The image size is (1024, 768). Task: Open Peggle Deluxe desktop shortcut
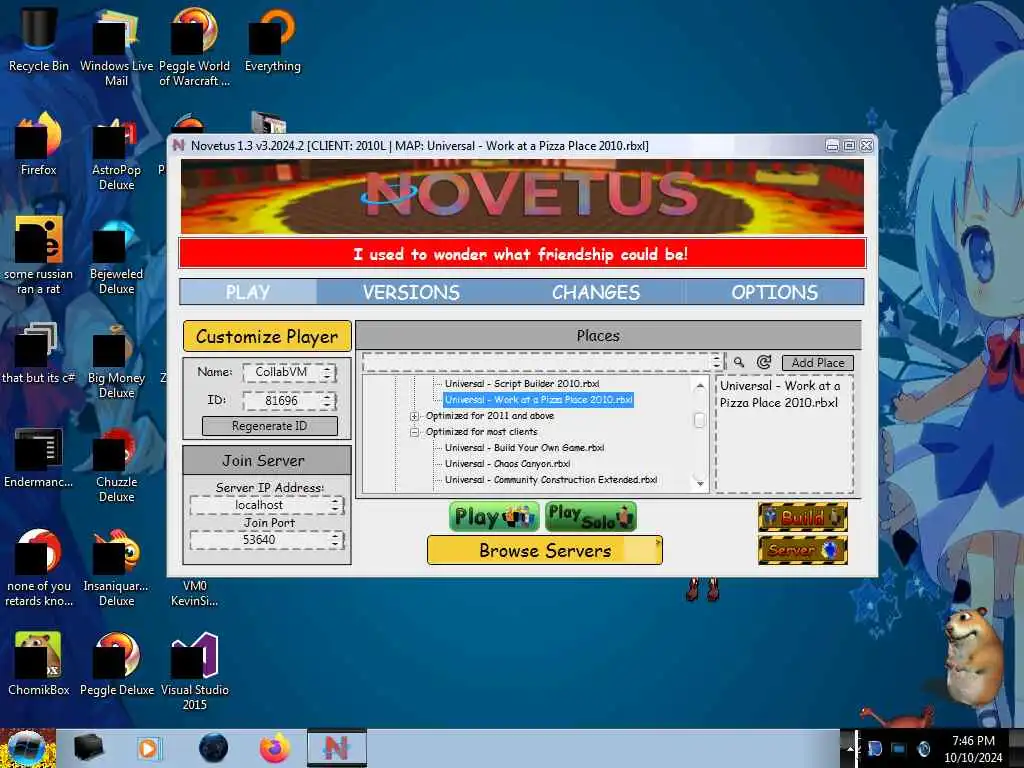click(116, 665)
